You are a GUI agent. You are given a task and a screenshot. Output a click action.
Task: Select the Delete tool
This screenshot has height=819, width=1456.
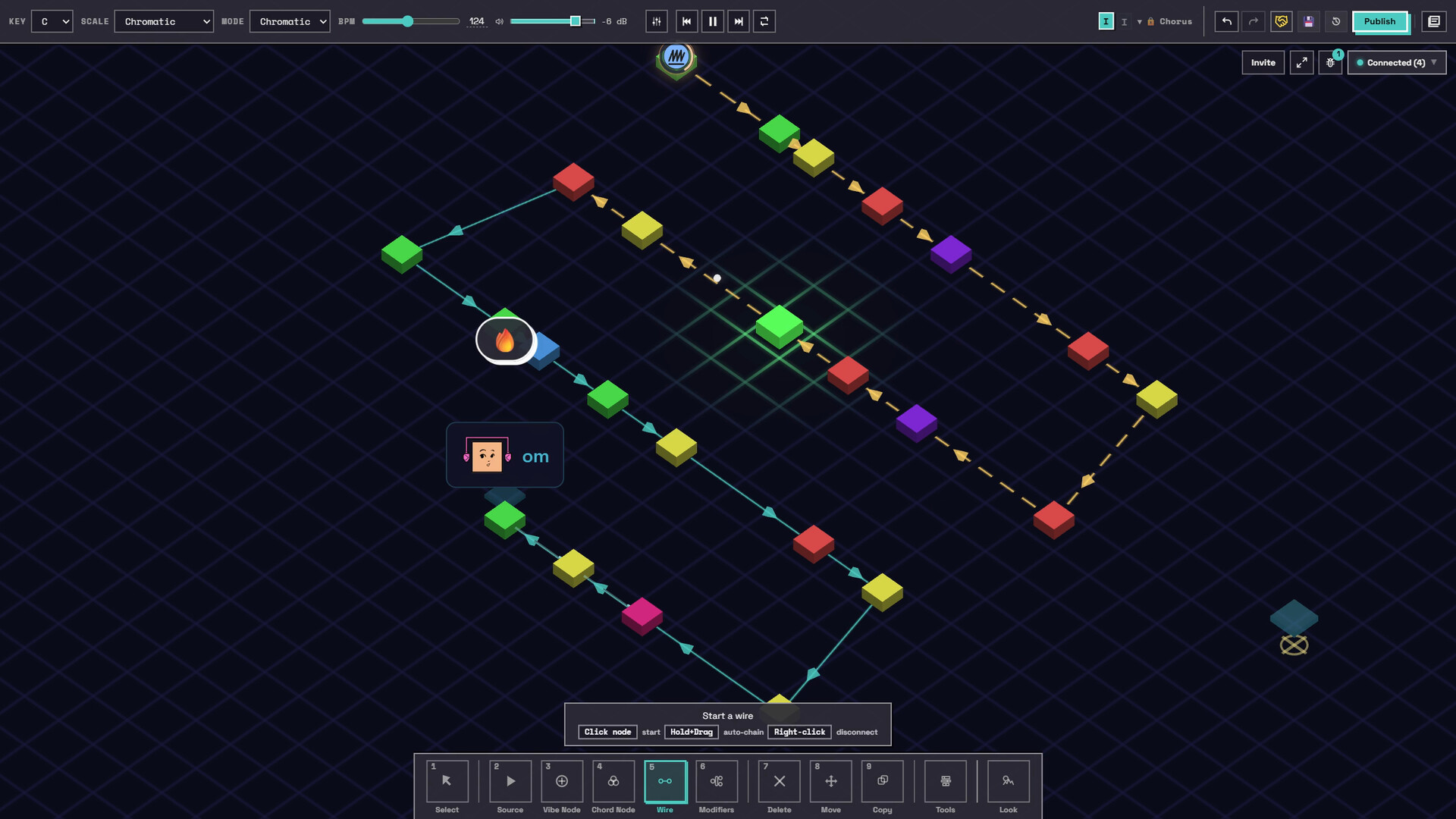[780, 781]
